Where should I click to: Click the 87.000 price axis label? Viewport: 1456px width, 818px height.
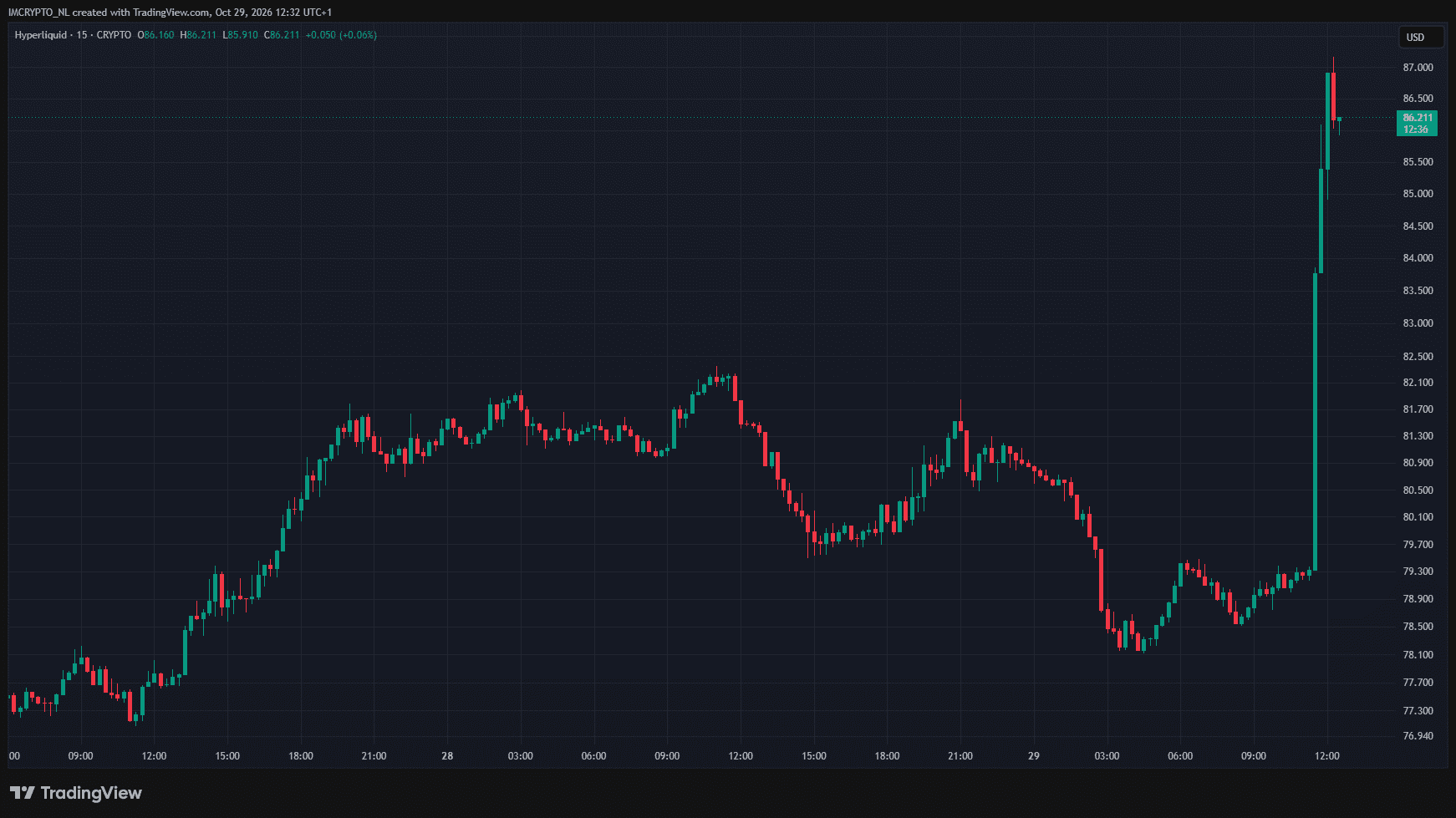tap(1418, 68)
